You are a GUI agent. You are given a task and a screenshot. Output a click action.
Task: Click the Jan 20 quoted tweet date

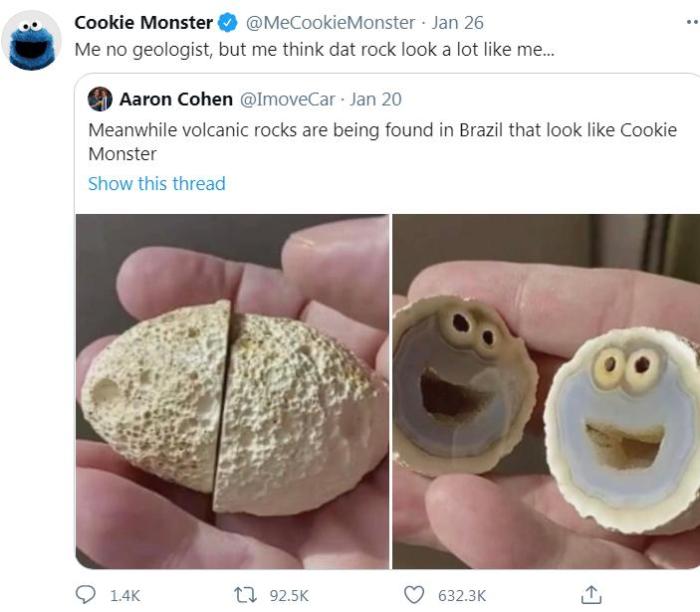375,99
